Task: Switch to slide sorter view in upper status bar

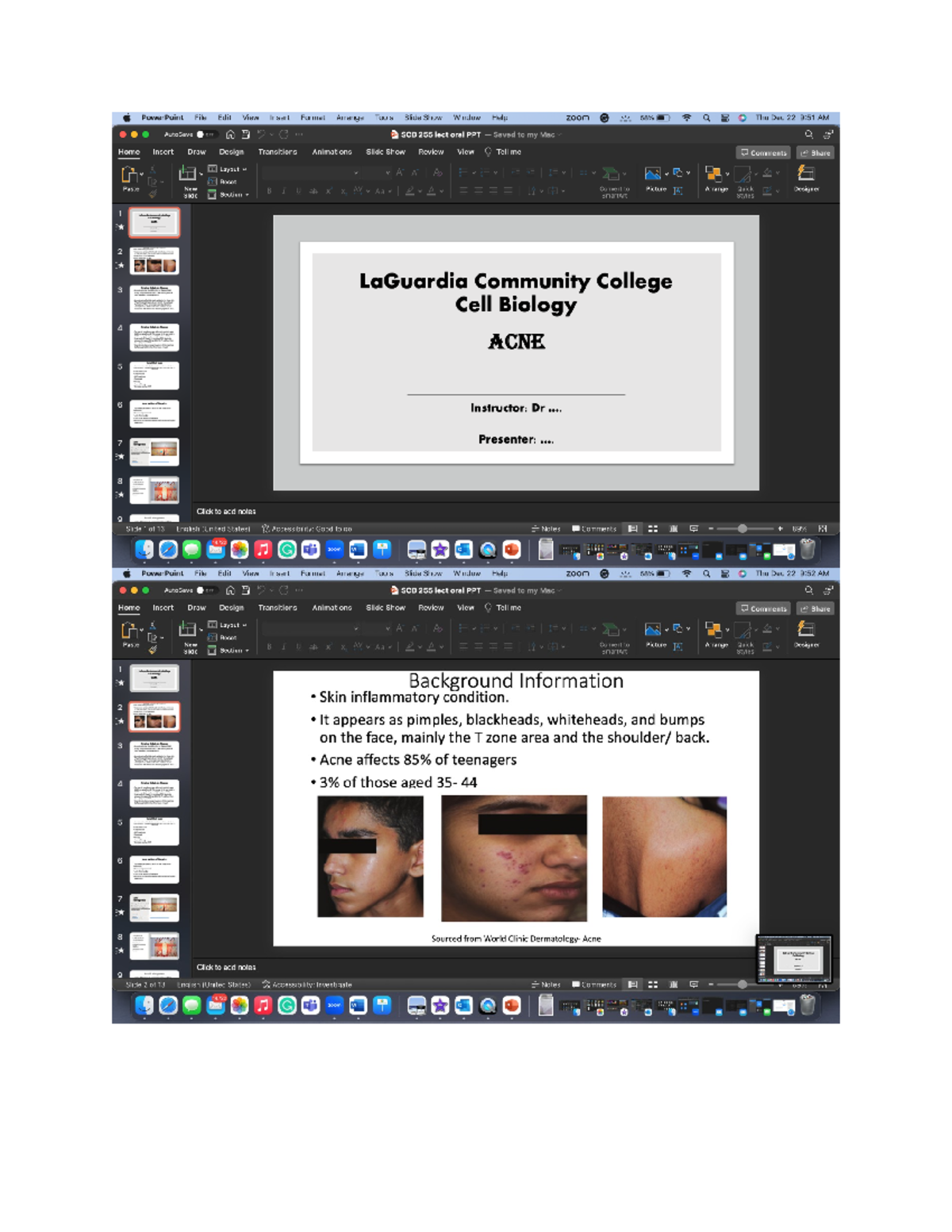Action: (x=653, y=528)
